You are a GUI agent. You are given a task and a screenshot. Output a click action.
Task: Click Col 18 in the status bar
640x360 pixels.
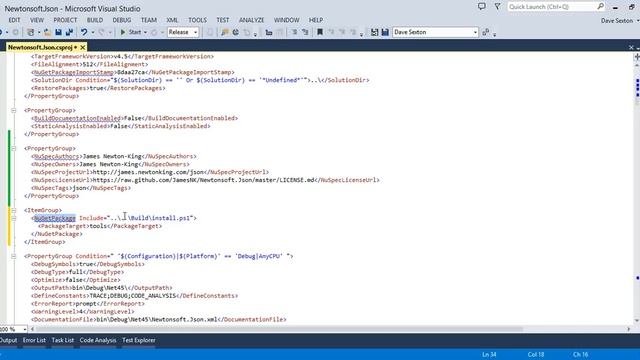tap(536, 354)
